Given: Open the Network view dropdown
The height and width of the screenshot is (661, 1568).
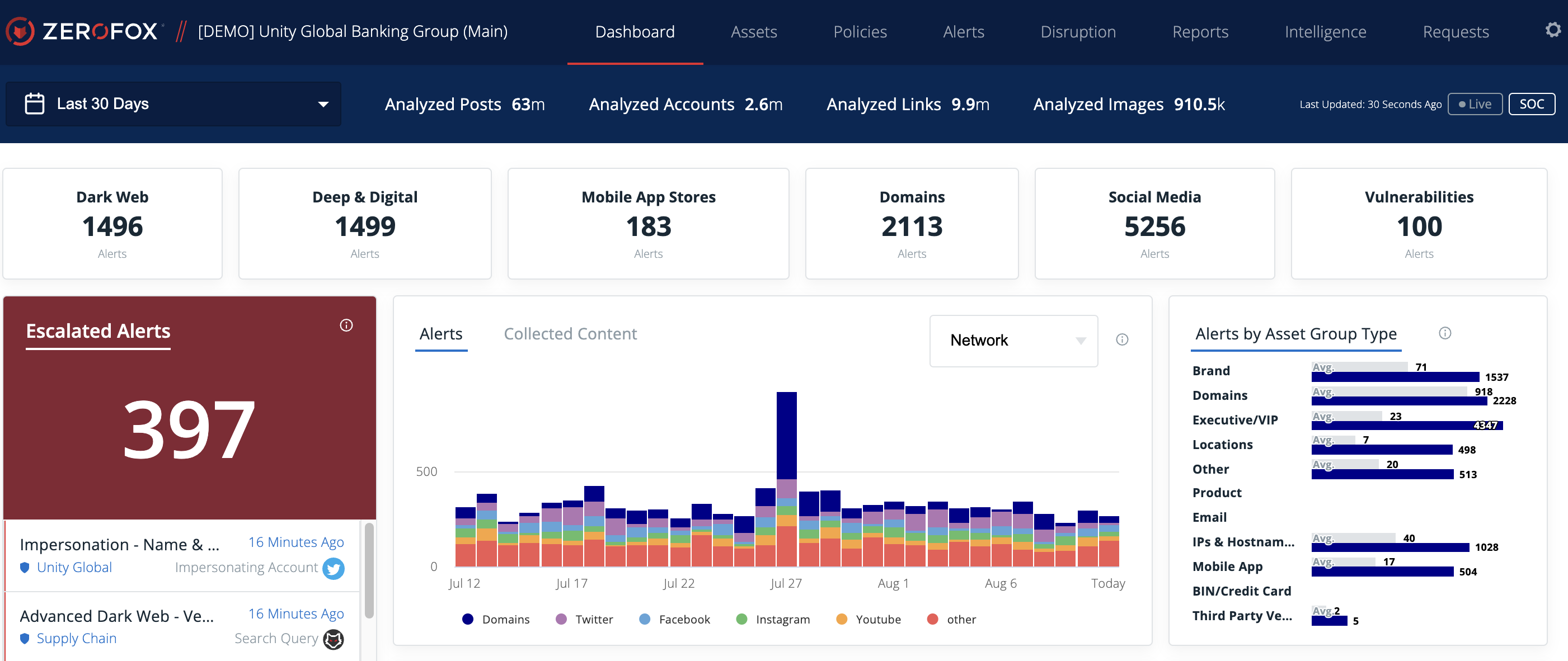Looking at the screenshot, I should 1013,341.
